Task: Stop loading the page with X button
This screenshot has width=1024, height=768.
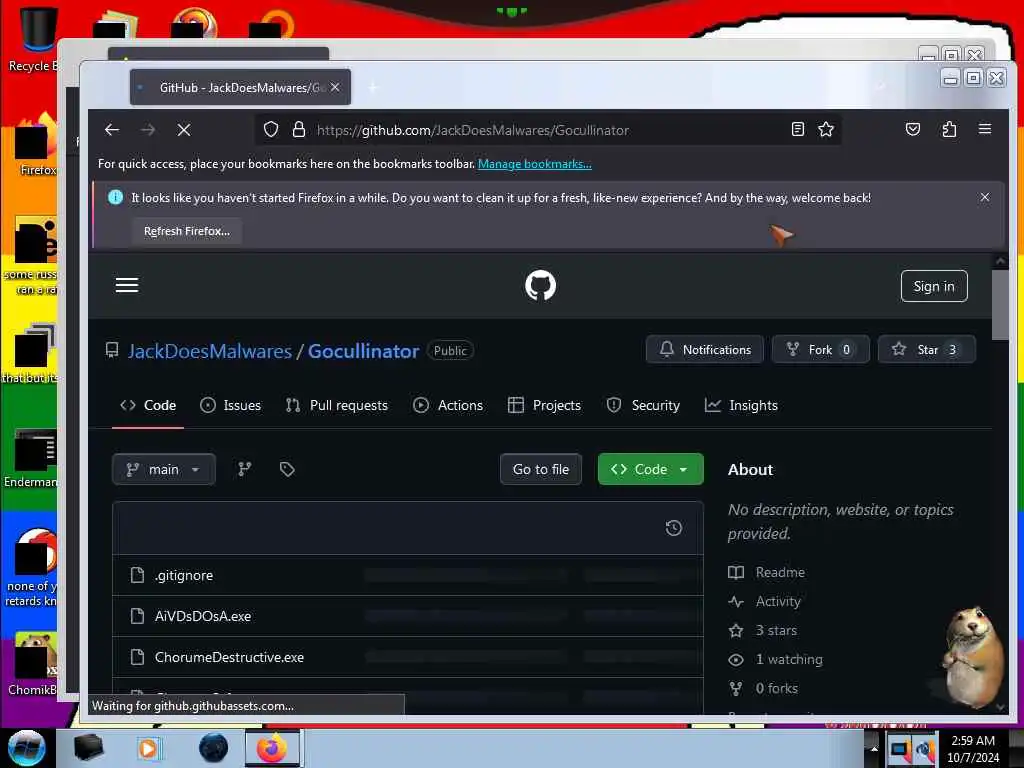Action: tap(184, 130)
